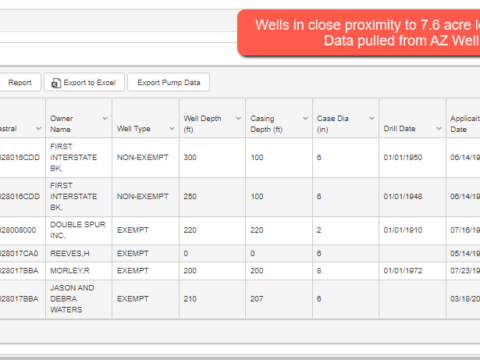Click drill date 01/01/1948
The height and width of the screenshot is (360, 480).
click(x=403, y=196)
